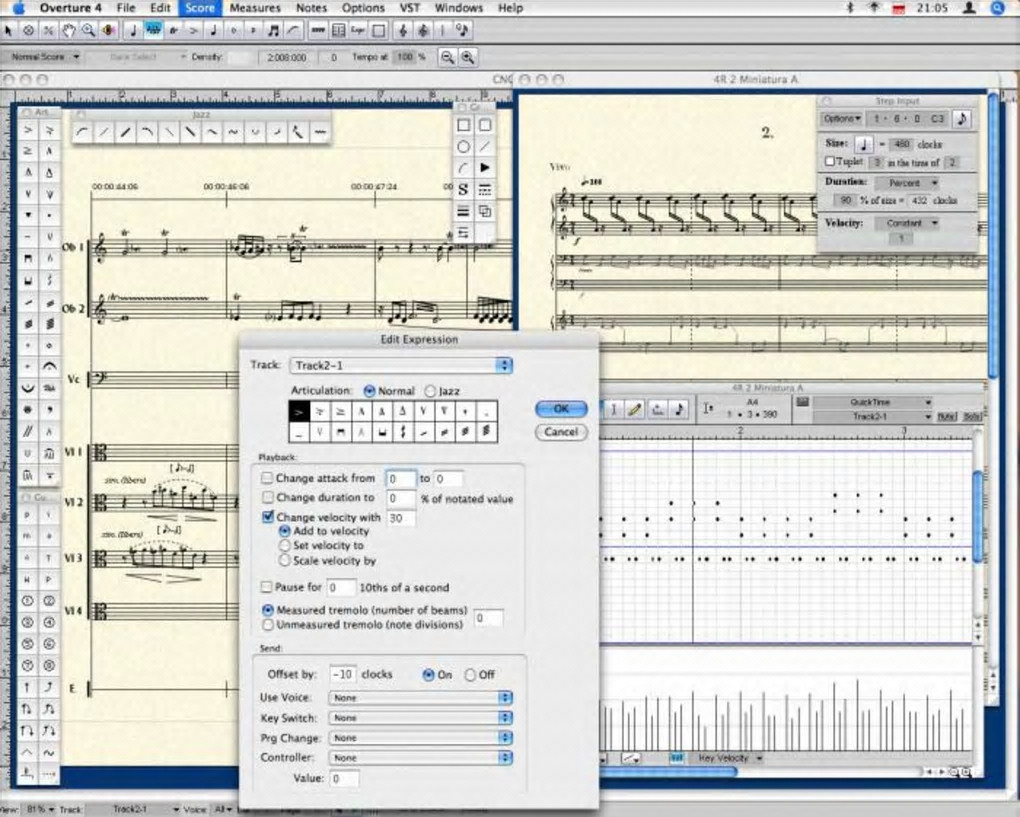Uncheck Change velocity with checkbox
1020x817 pixels.
(268, 517)
